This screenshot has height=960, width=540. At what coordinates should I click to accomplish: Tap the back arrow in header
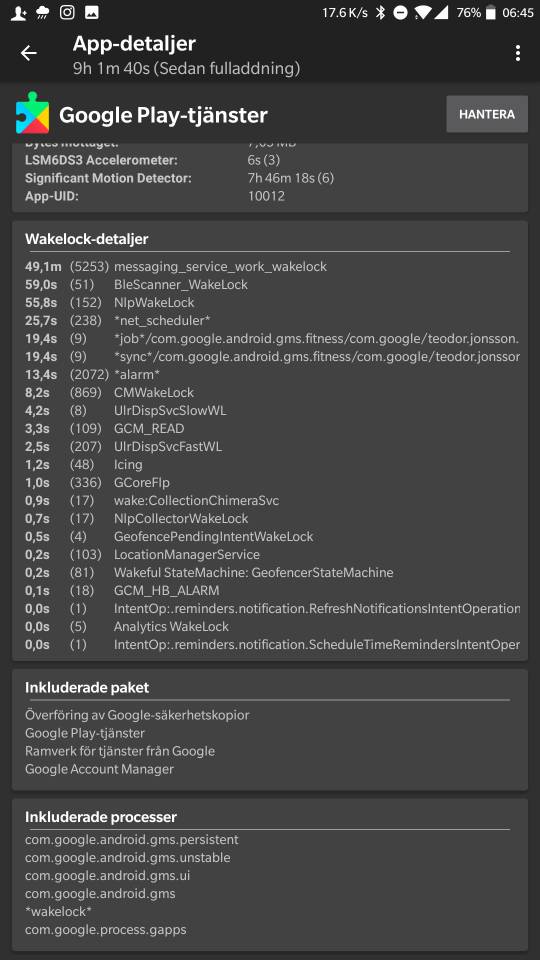29,53
